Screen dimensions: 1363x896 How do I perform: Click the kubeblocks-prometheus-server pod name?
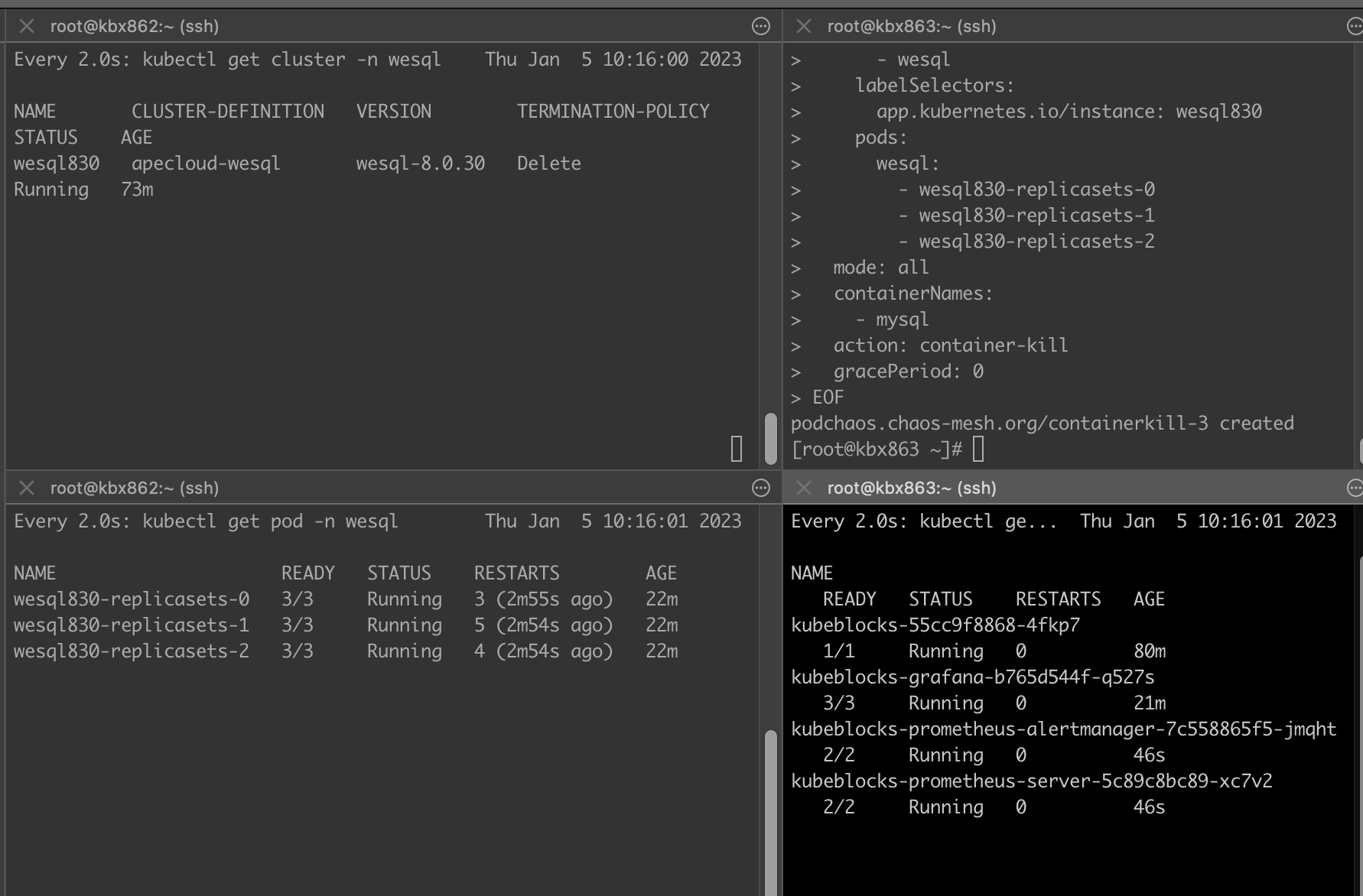pos(1032,781)
